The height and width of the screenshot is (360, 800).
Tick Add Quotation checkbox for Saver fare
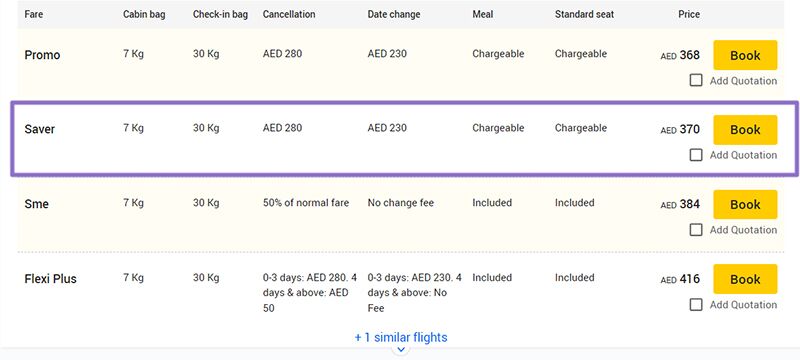(696, 155)
